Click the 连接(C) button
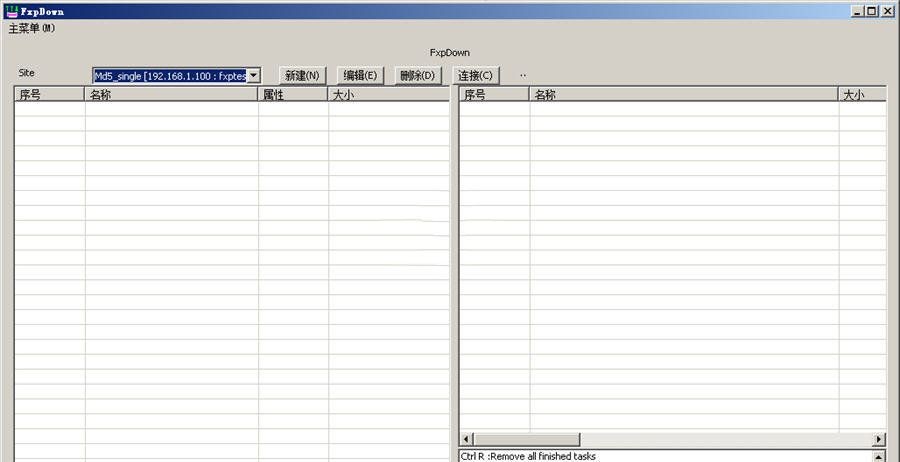 click(476, 76)
